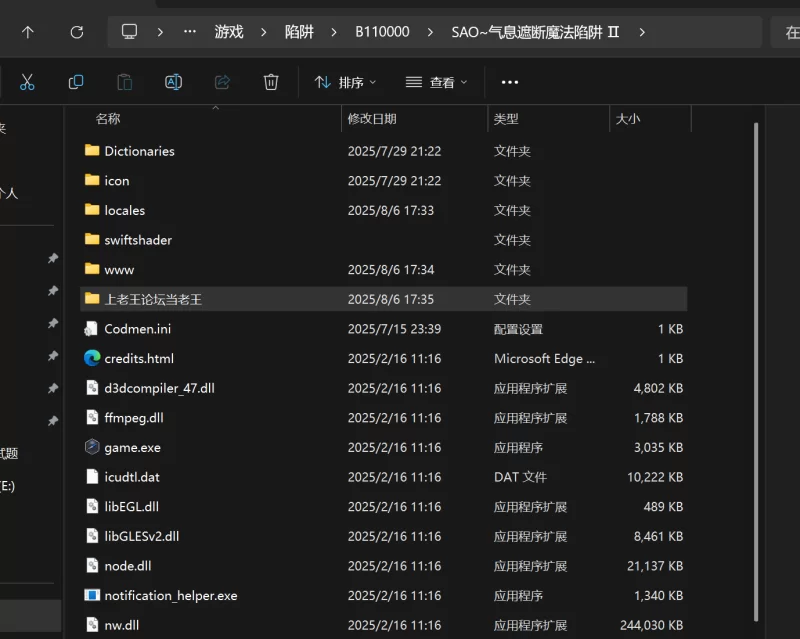The width and height of the screenshot is (800, 639).
Task: Click the This PC monitor icon in address bar
Action: (129, 32)
